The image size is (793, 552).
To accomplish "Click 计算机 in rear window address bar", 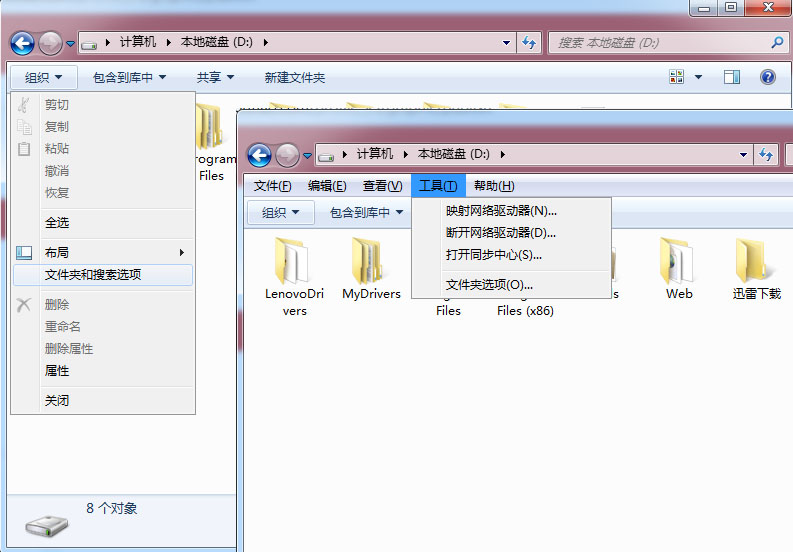I will click(138, 42).
